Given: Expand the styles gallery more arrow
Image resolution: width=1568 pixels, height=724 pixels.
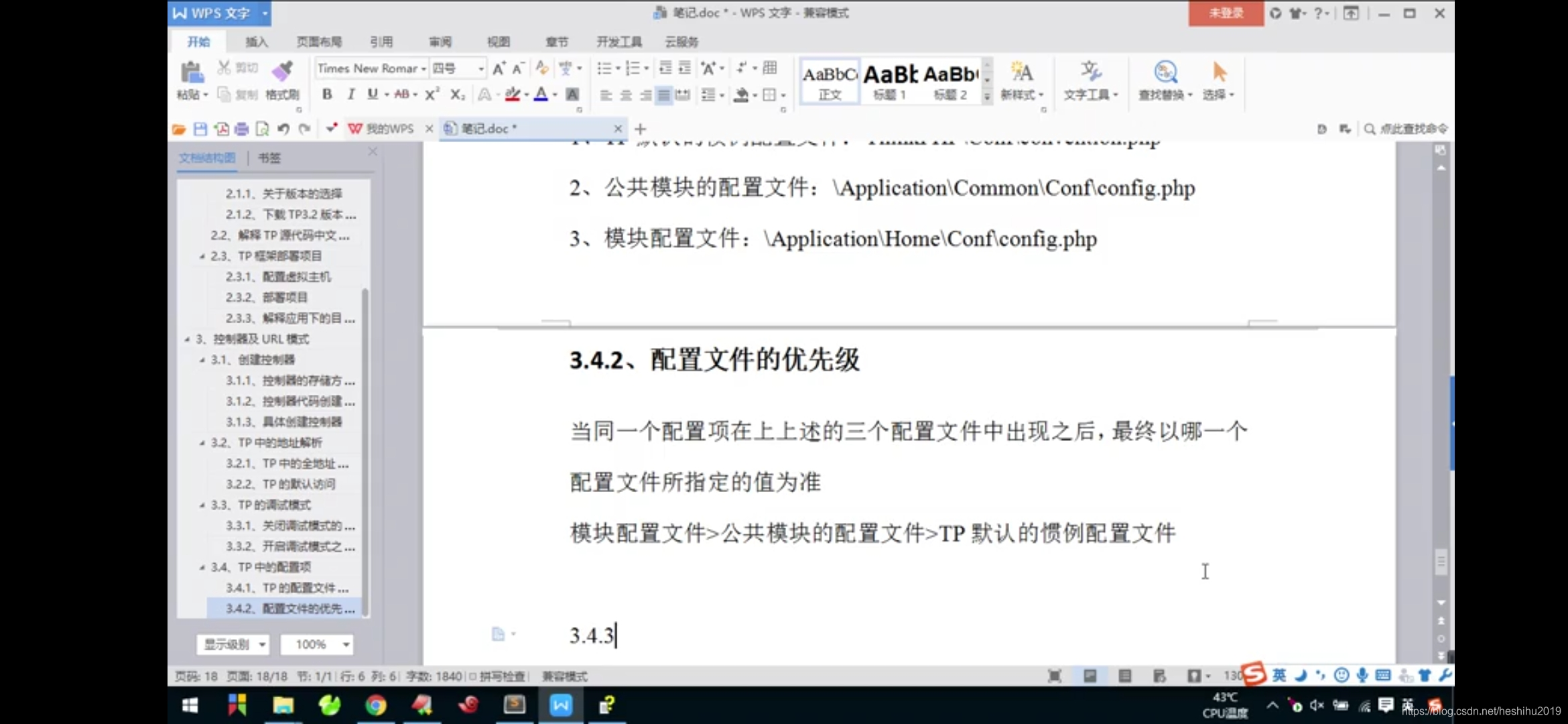Looking at the screenshot, I should (987, 97).
